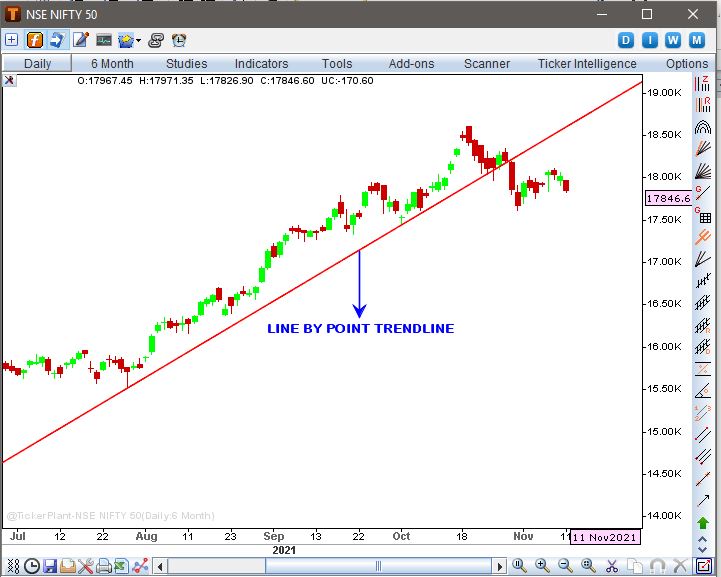Switch to the W weekly timeframe button

[x=673, y=40]
